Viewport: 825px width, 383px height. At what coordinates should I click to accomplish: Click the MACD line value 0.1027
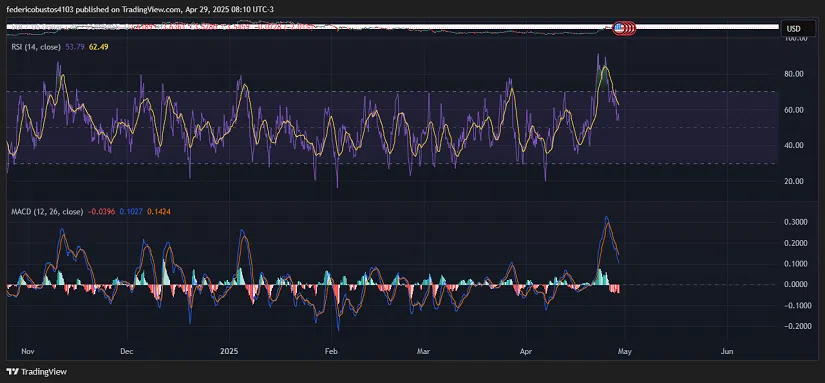[131, 211]
